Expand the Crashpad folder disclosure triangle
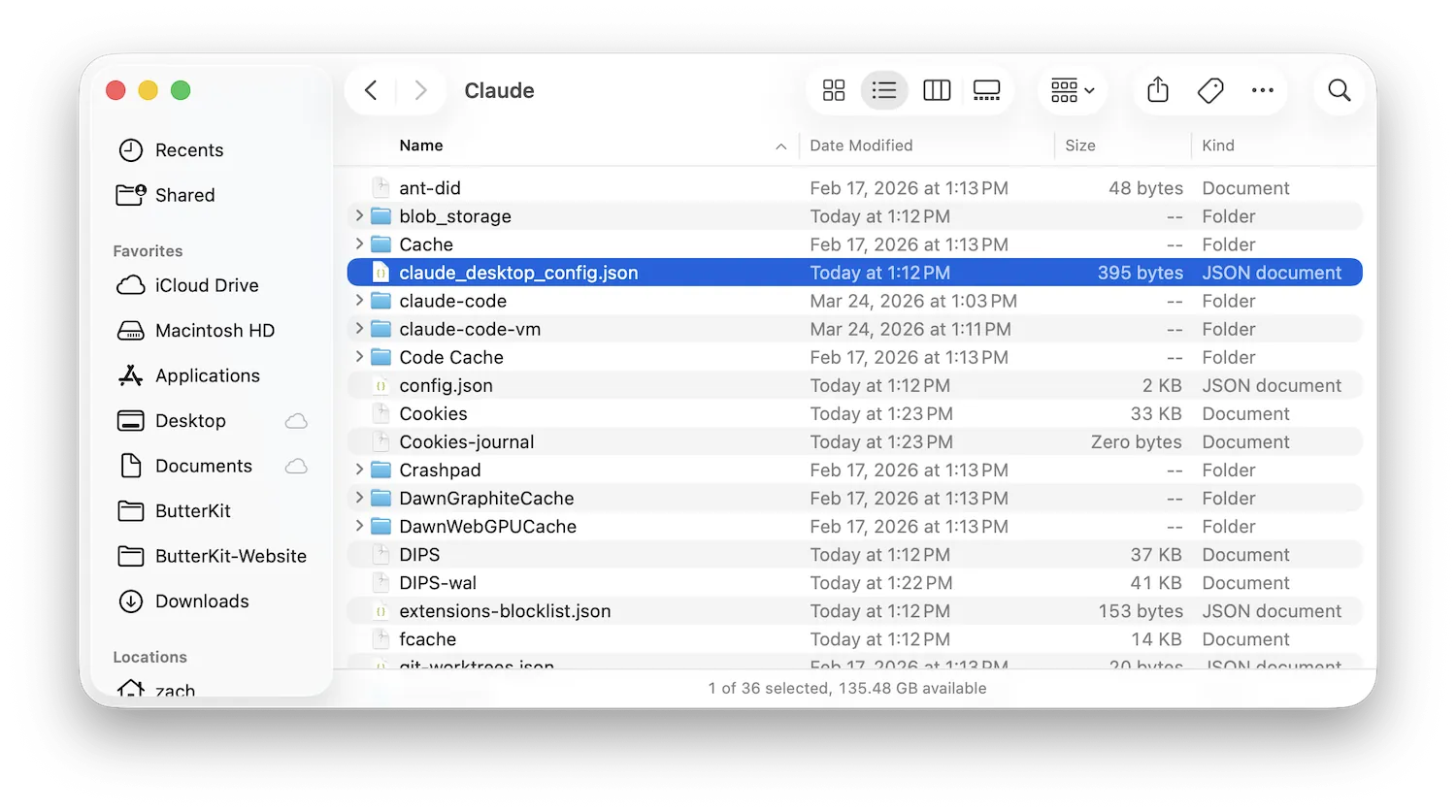Screen dimensions: 1456x812 (358, 470)
